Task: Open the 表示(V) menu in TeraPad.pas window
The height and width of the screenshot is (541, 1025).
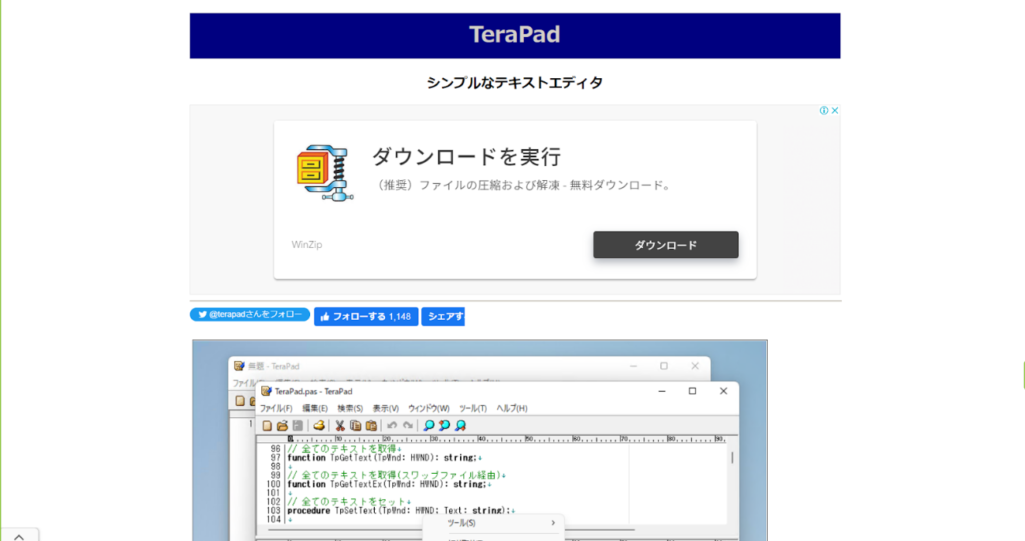Action: (386, 408)
